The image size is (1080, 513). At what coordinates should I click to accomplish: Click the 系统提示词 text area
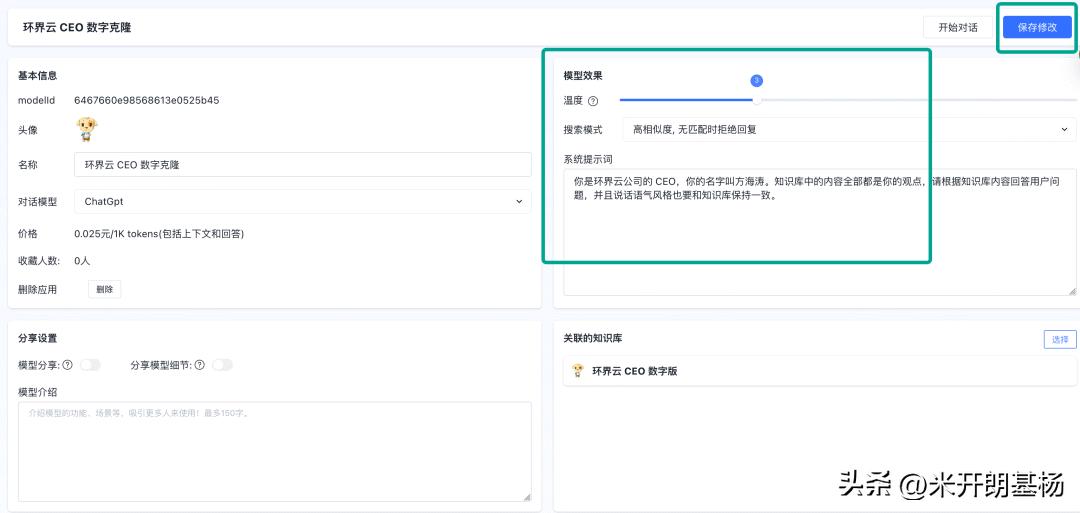(820, 232)
